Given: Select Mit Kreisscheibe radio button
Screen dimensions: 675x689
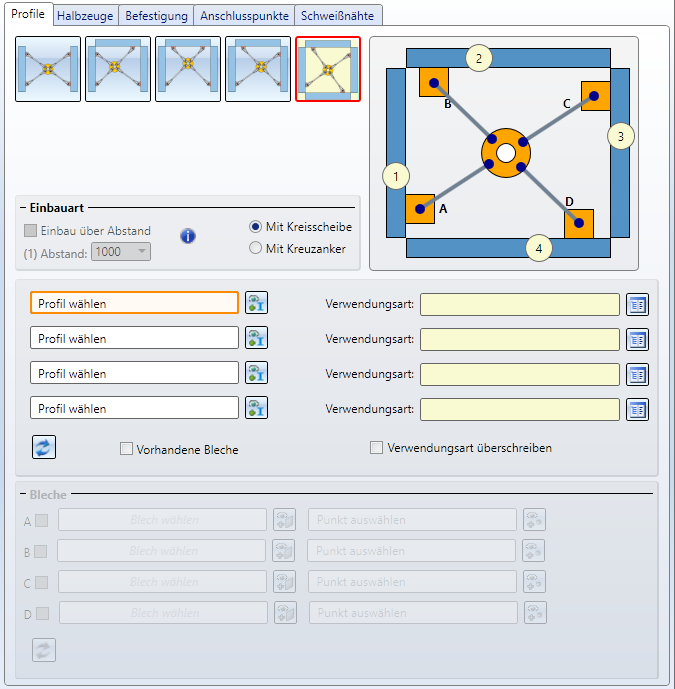Looking at the screenshot, I should click(255, 227).
